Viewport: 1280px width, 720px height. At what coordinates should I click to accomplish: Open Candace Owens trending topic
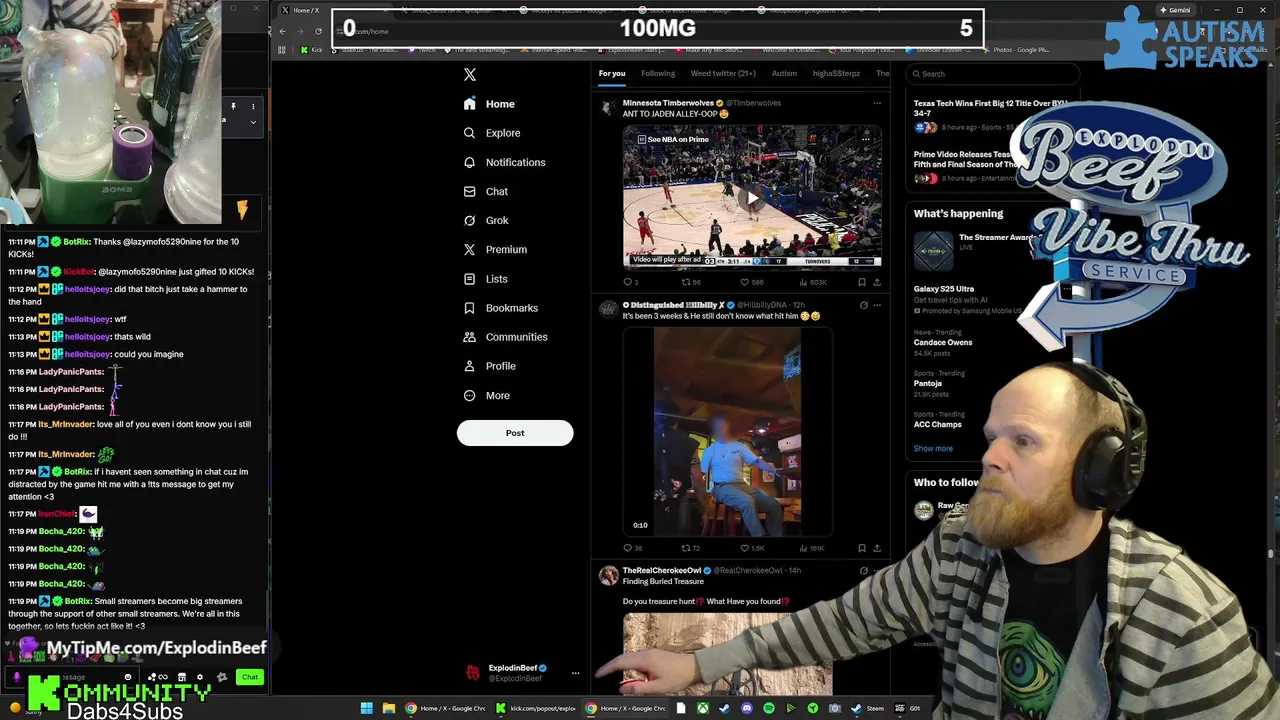(943, 342)
